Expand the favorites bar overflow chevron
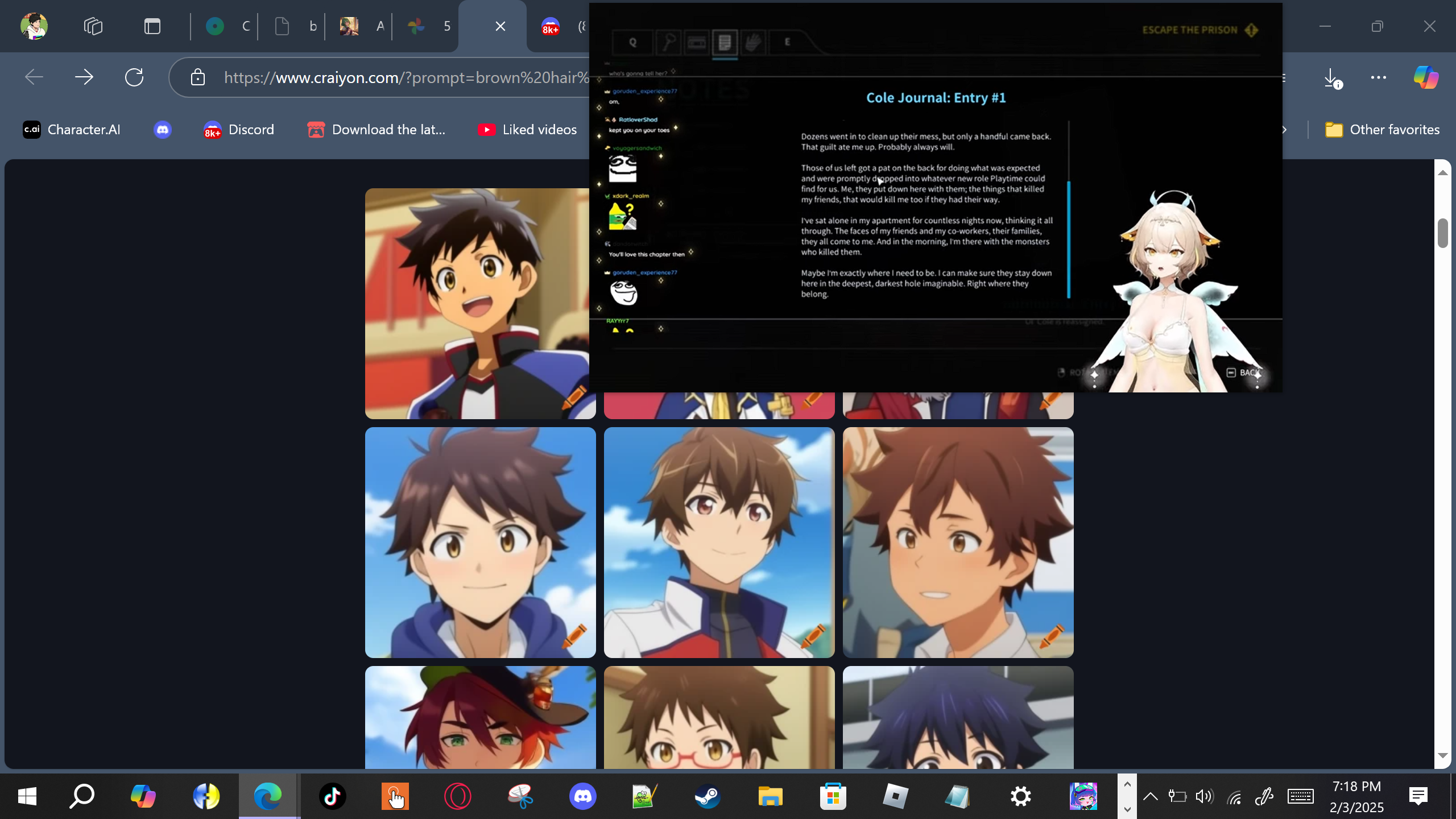 pyautogui.click(x=1284, y=130)
